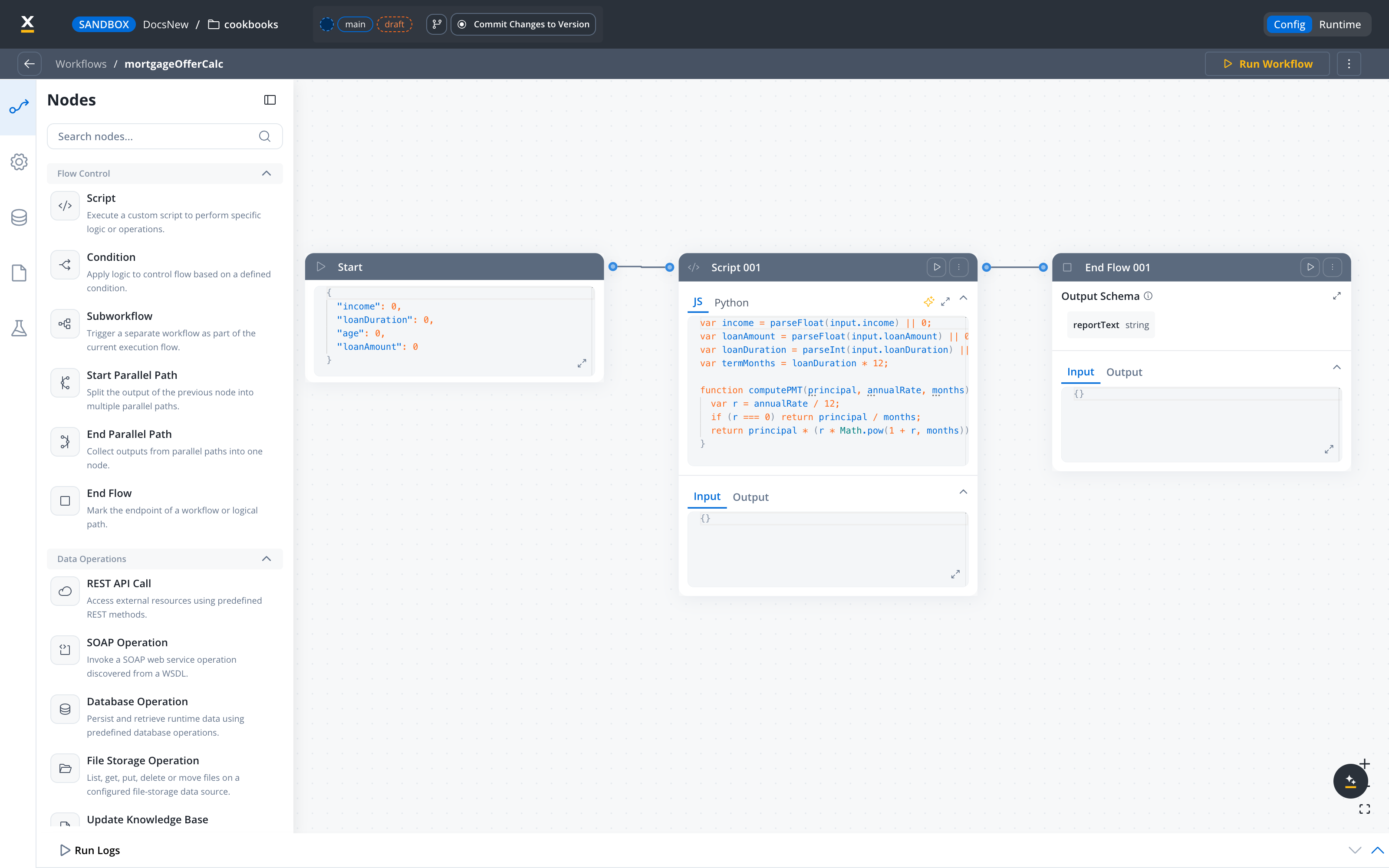Viewport: 1389px width, 868px height.
Task: Open the flask testing sidebar icon
Action: (x=19, y=329)
